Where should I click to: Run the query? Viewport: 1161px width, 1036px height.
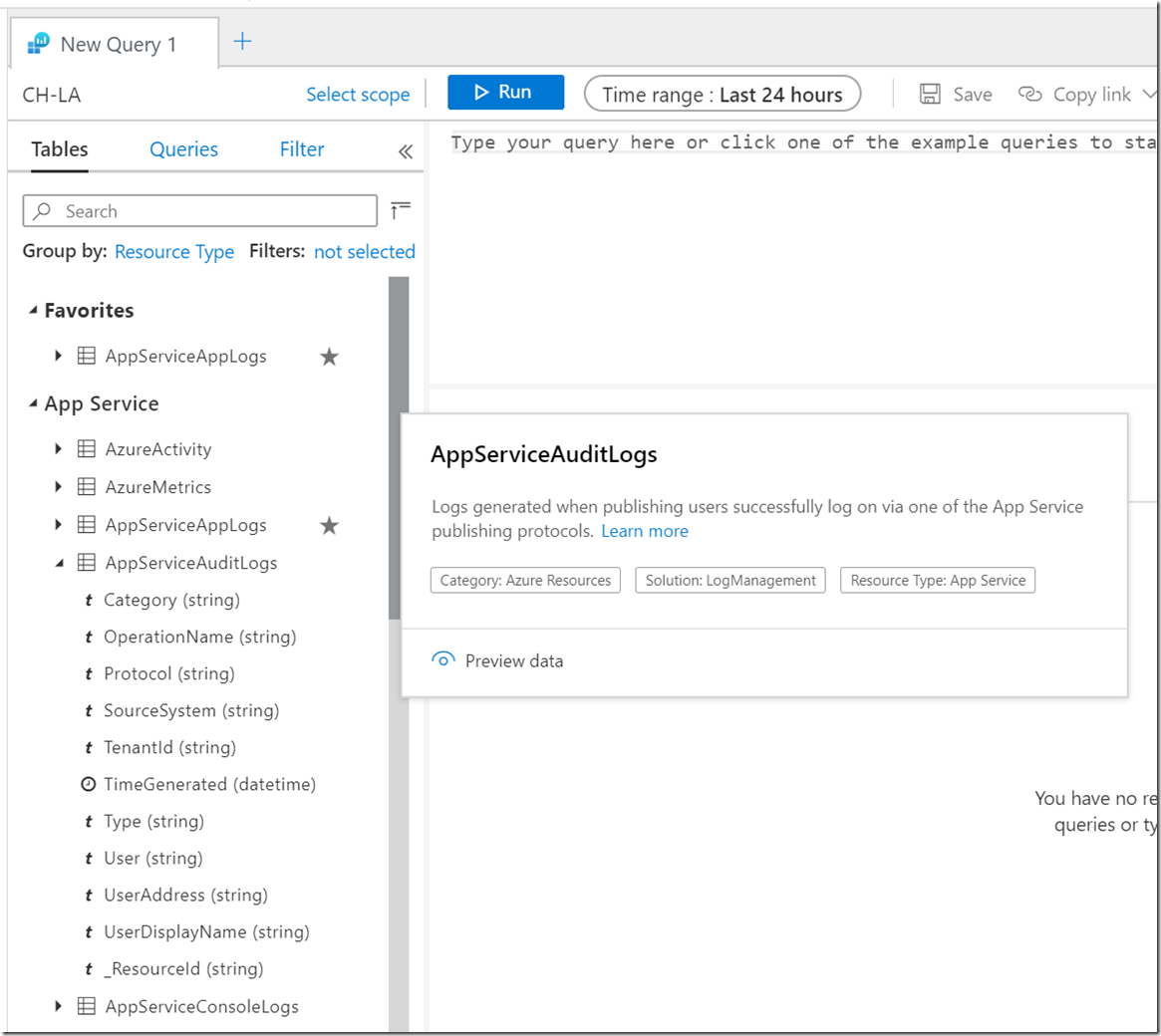click(x=505, y=92)
